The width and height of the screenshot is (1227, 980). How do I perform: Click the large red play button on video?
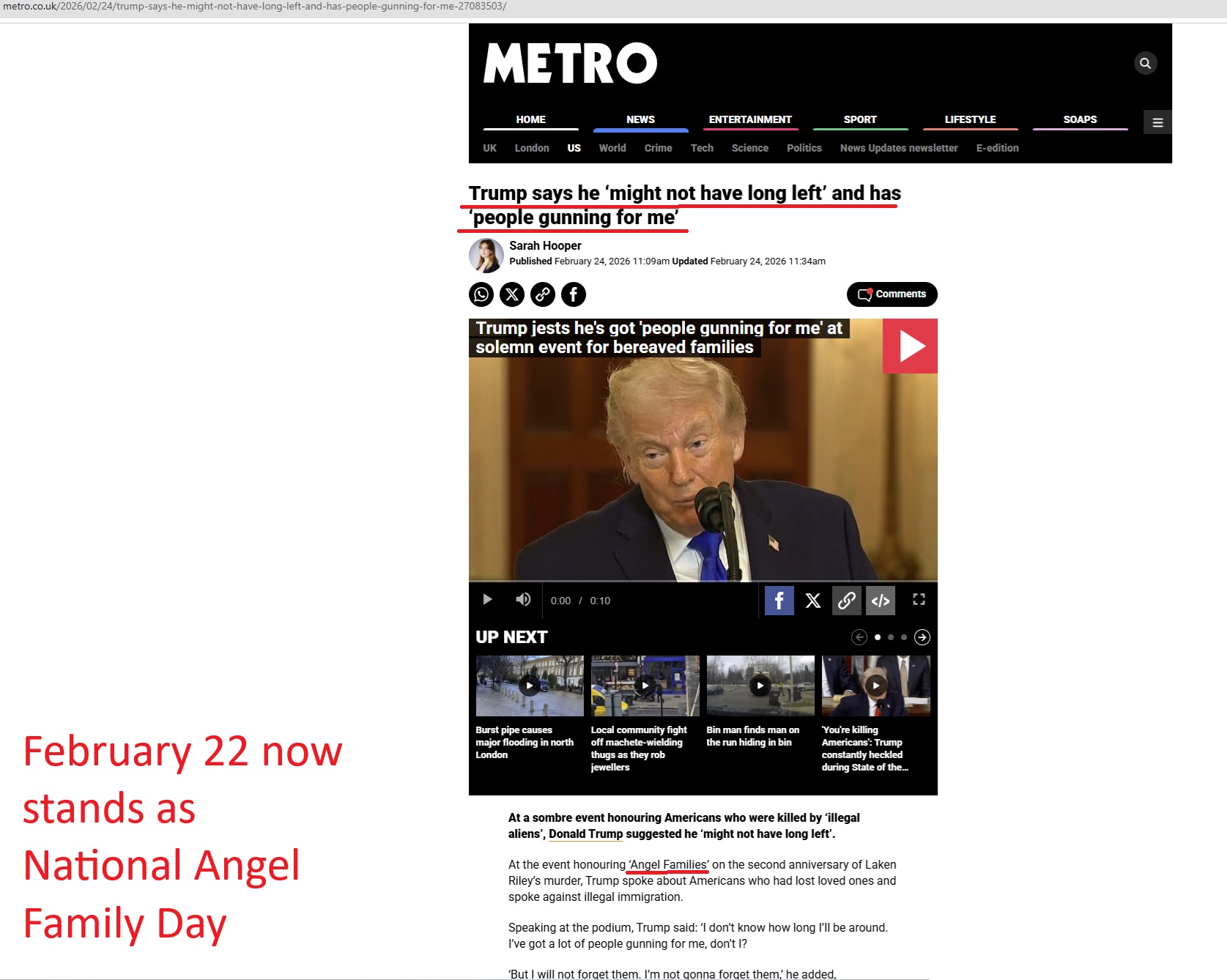coord(910,346)
